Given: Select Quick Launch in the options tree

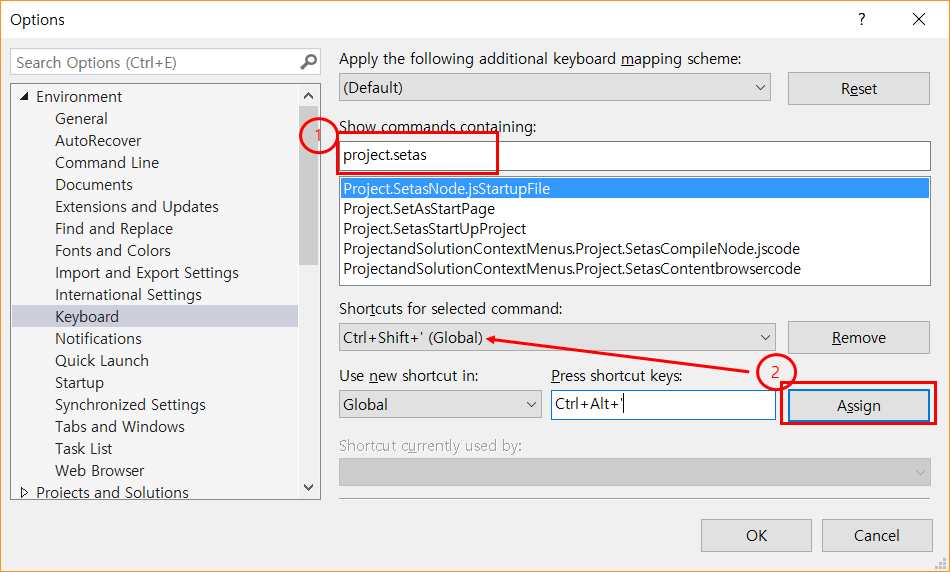Looking at the screenshot, I should pos(102,361).
